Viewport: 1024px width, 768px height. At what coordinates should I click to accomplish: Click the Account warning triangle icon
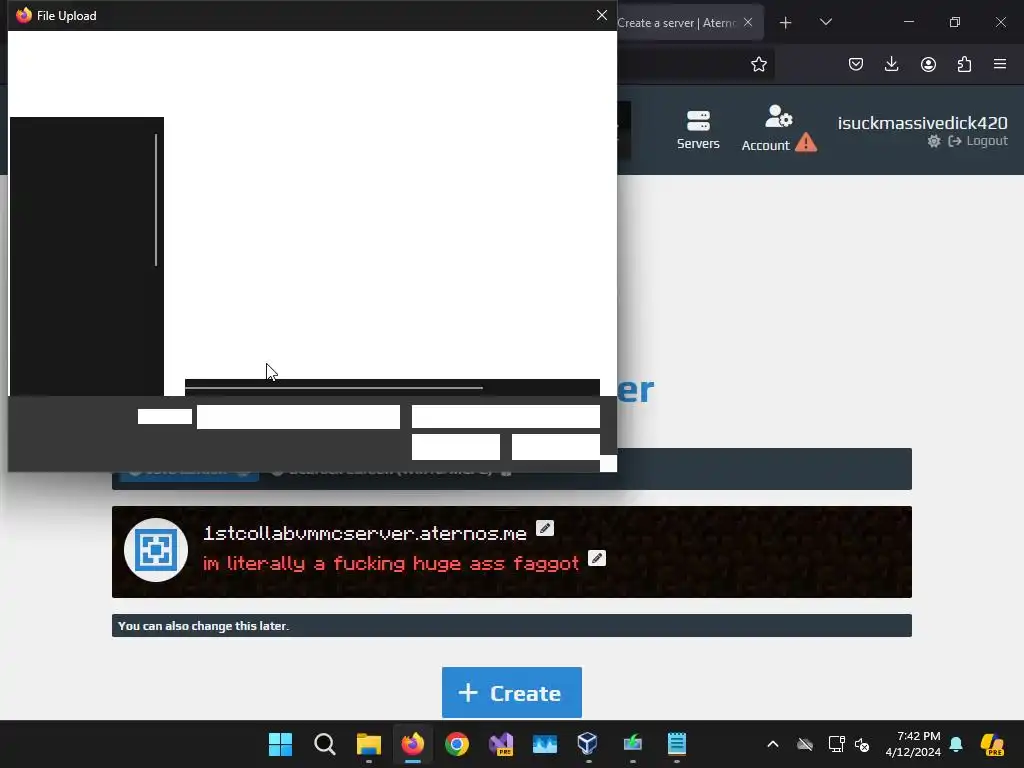coord(806,142)
